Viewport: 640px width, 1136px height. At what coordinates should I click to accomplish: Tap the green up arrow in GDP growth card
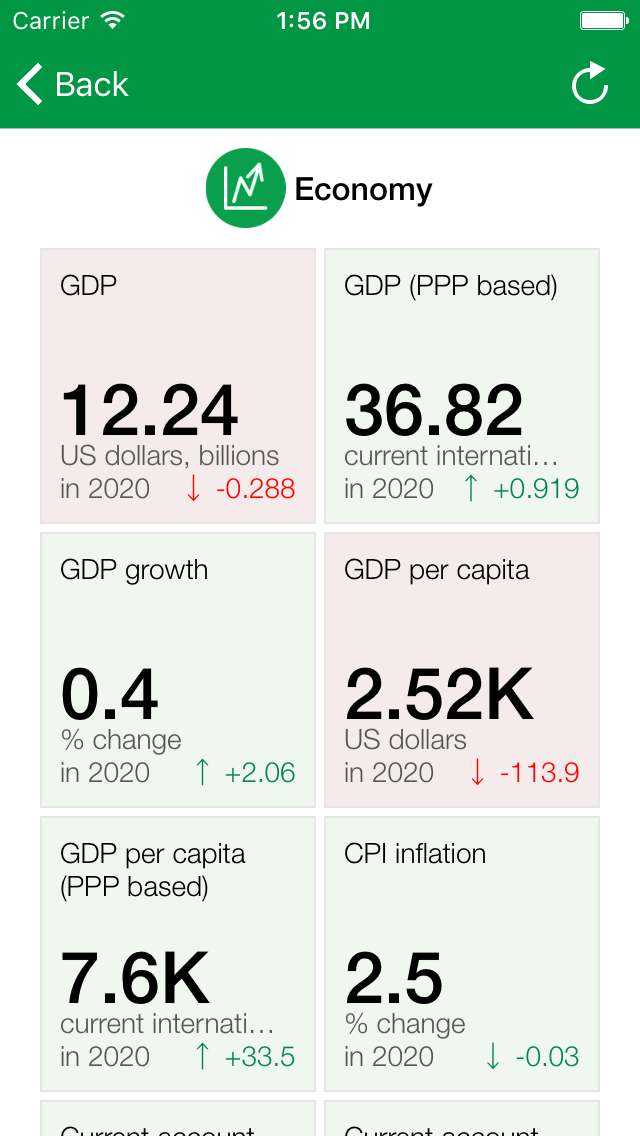[x=203, y=773]
